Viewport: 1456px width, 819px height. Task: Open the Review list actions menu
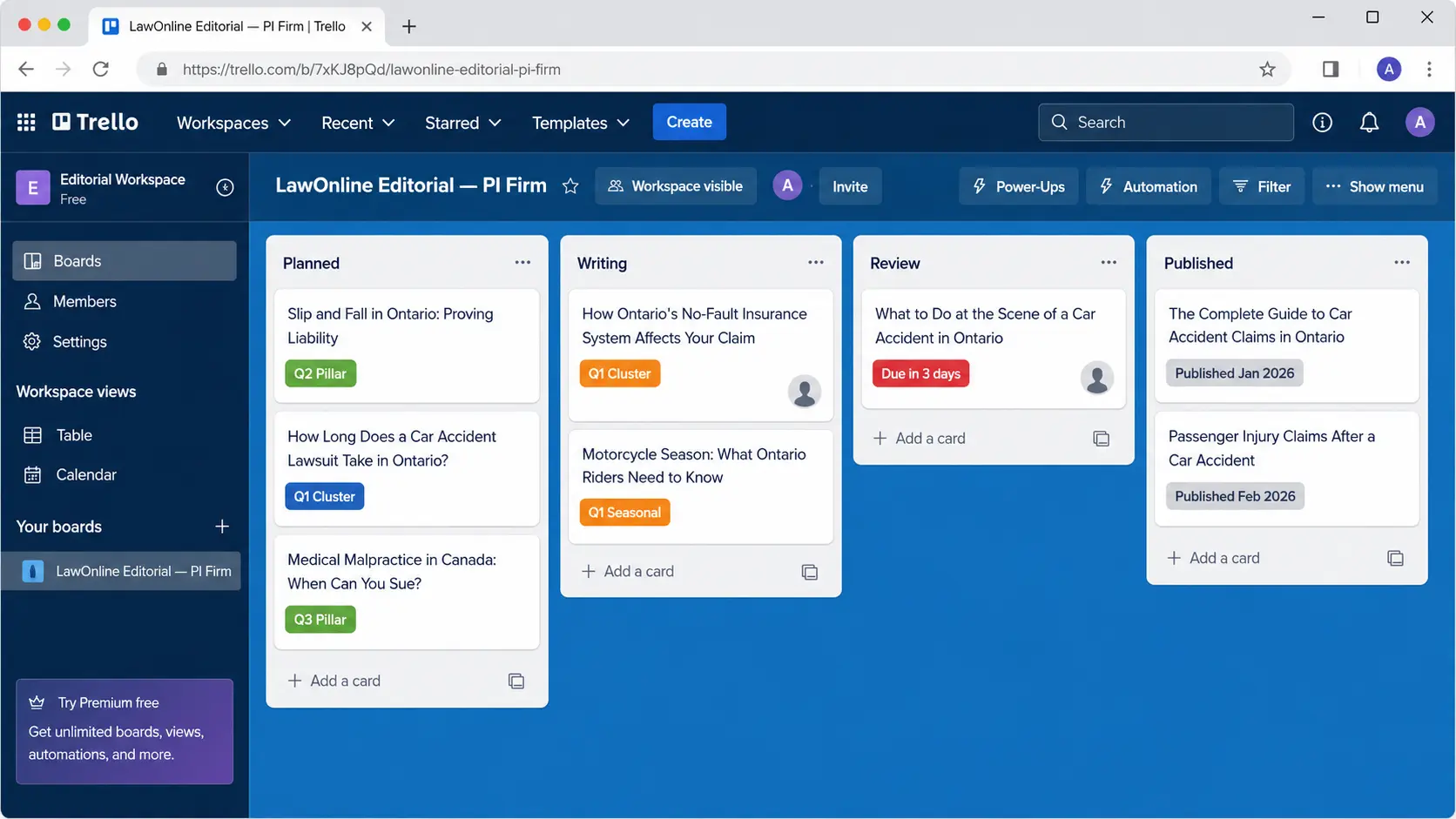tap(1109, 263)
